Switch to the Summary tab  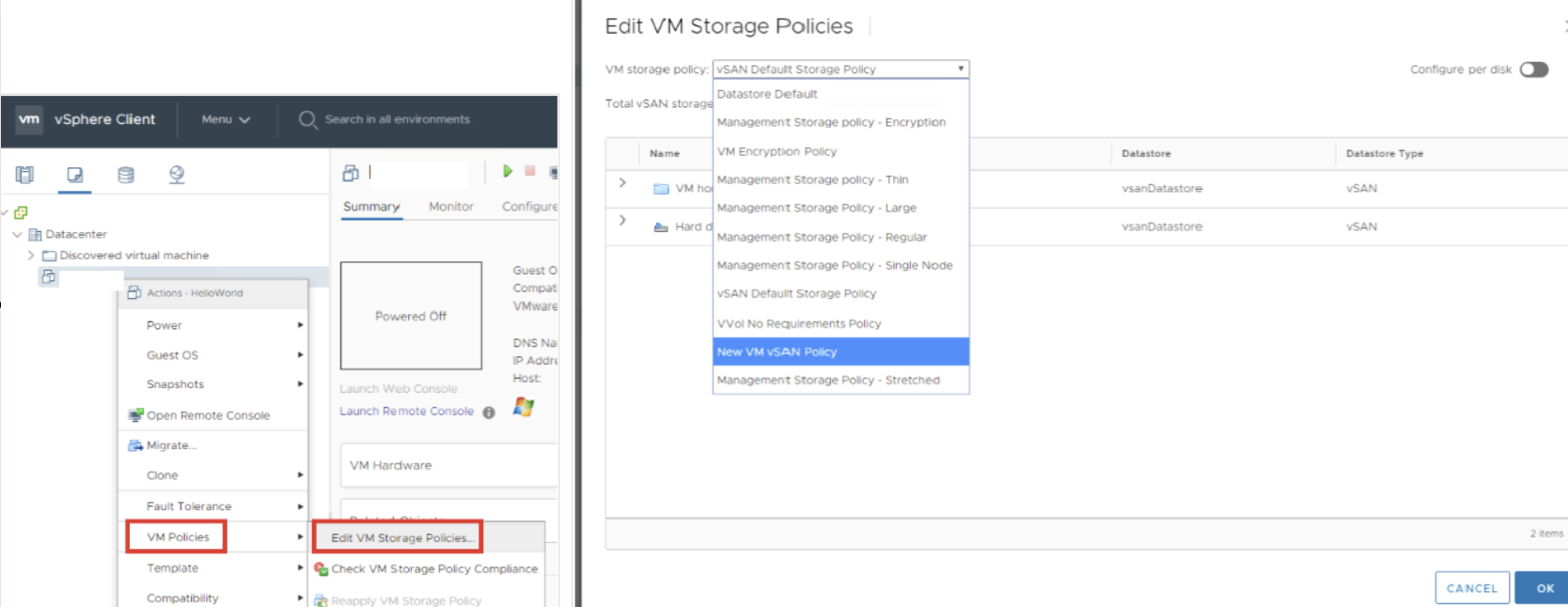click(x=371, y=207)
